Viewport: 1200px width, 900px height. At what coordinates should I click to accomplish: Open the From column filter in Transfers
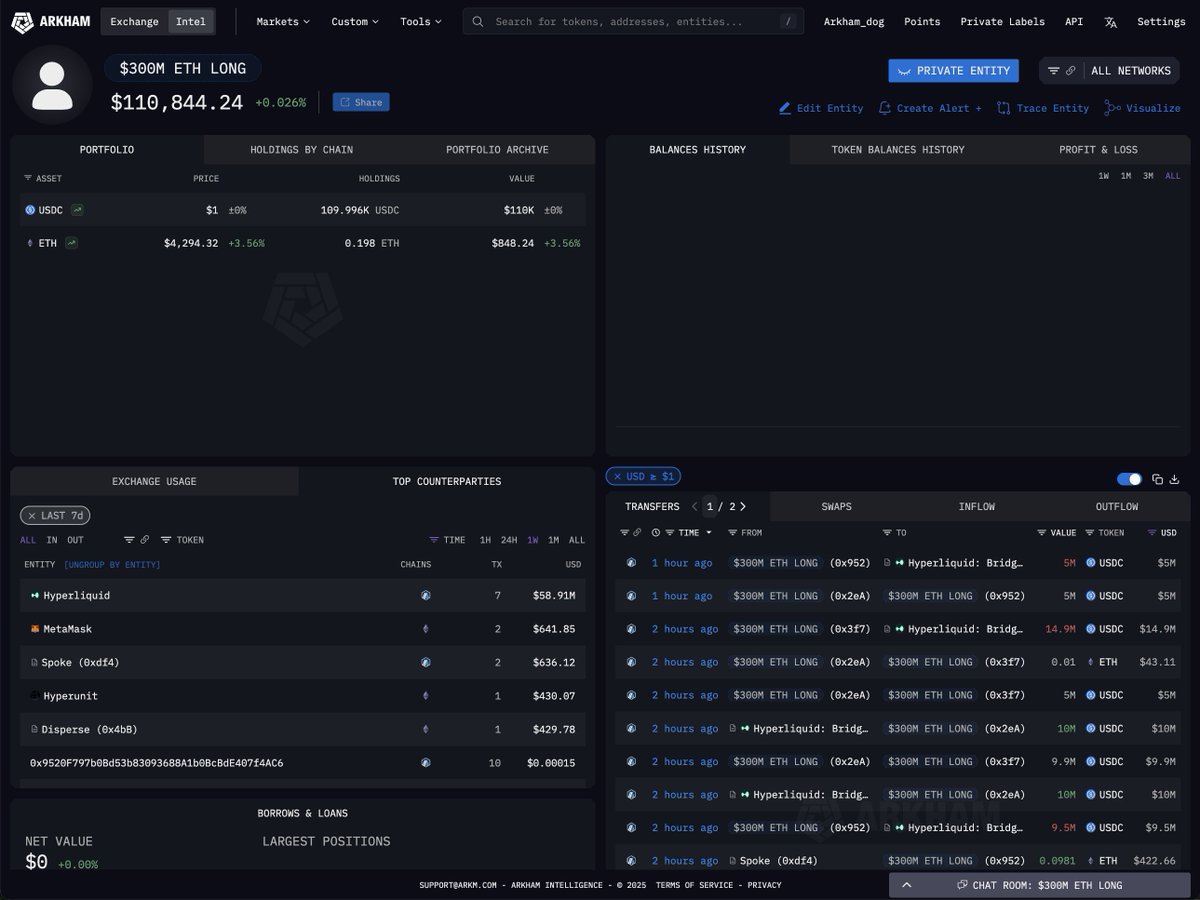(732, 533)
